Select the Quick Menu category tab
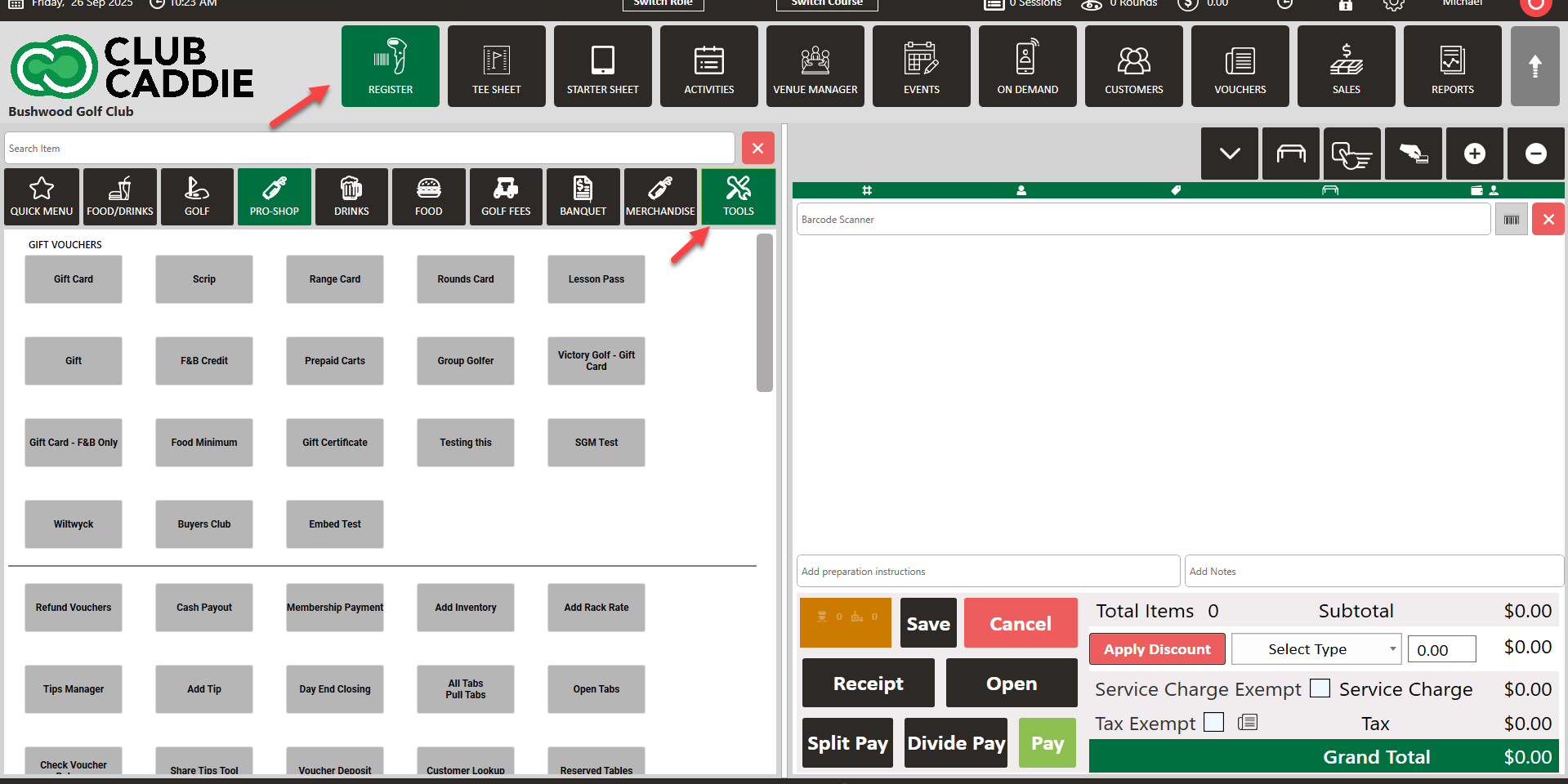 pos(42,197)
